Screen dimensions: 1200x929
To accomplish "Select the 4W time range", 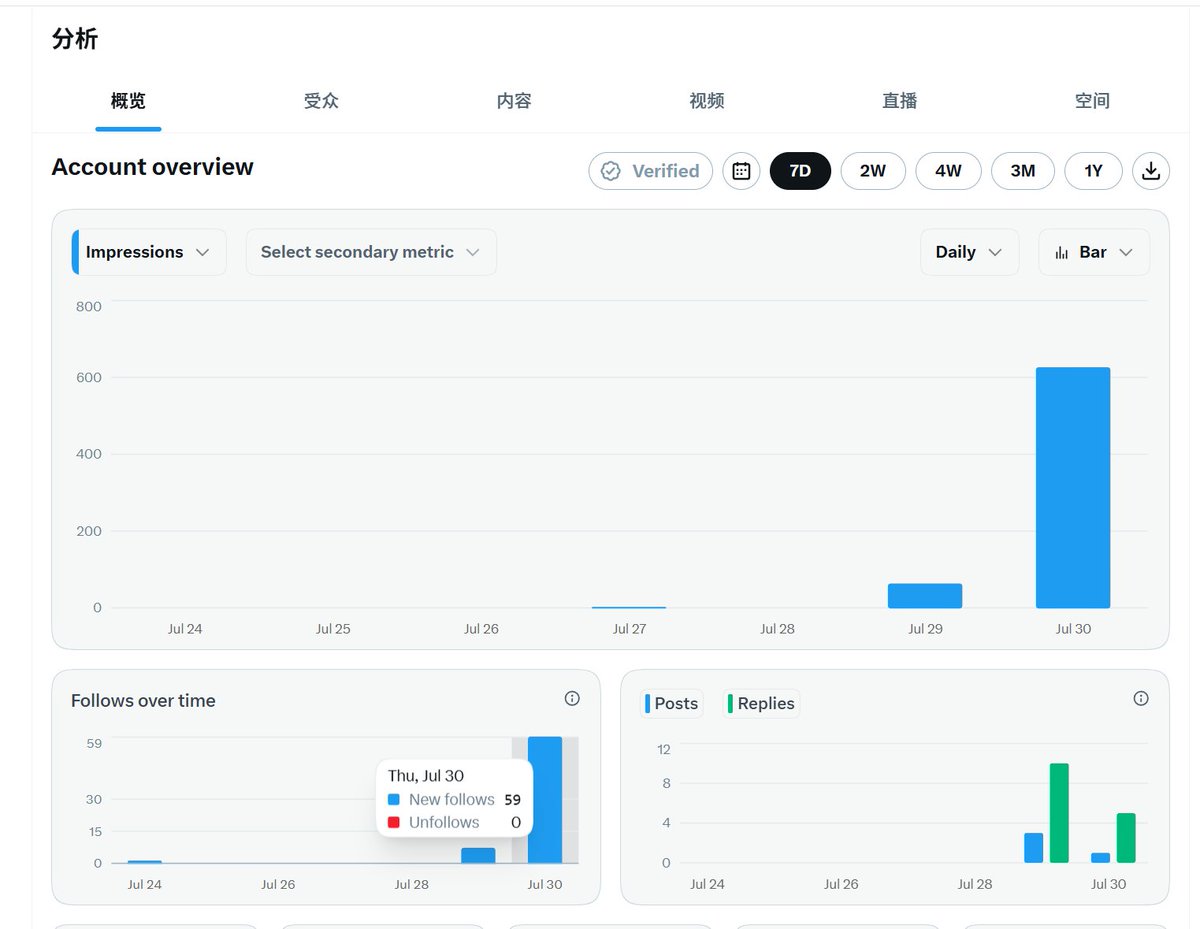I will [948, 171].
